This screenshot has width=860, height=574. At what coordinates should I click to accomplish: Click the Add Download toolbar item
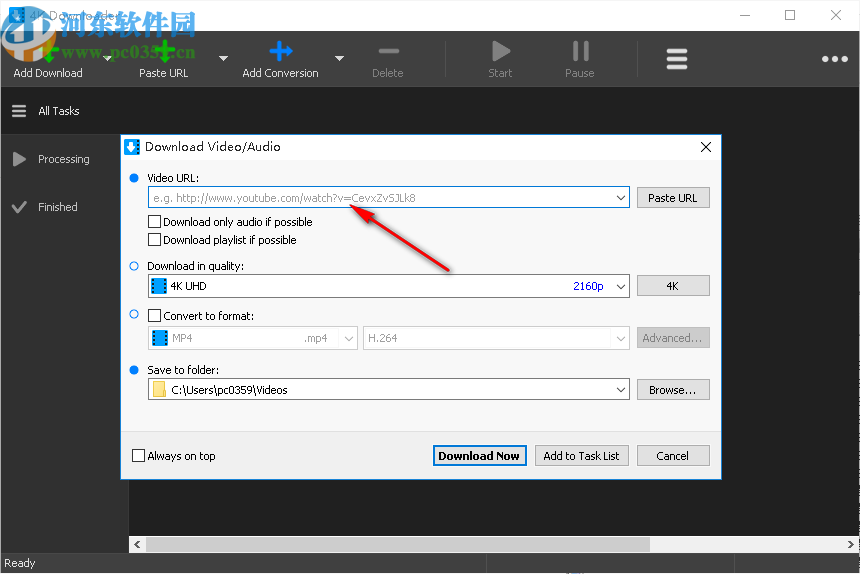(x=48, y=60)
